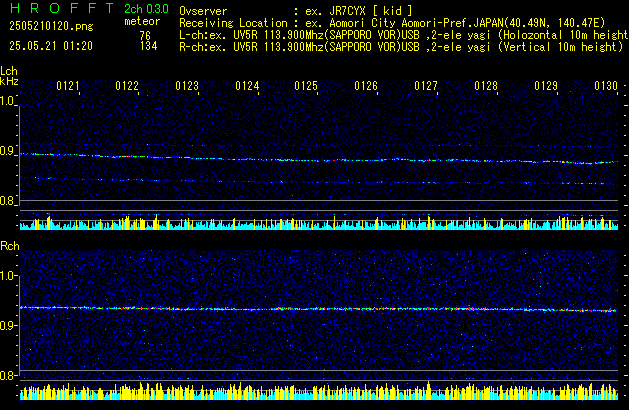
Task: Click the 0129 time marker
Action: [x=546, y=86]
